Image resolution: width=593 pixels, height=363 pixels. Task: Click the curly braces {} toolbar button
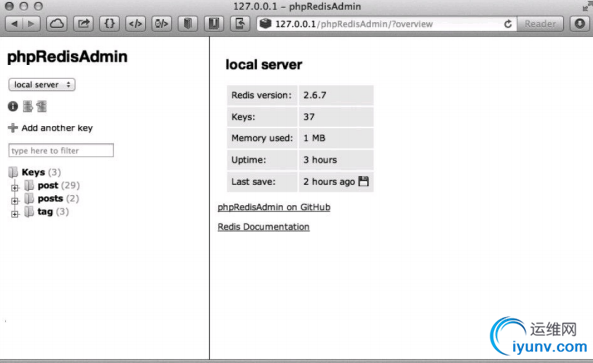click(109, 24)
